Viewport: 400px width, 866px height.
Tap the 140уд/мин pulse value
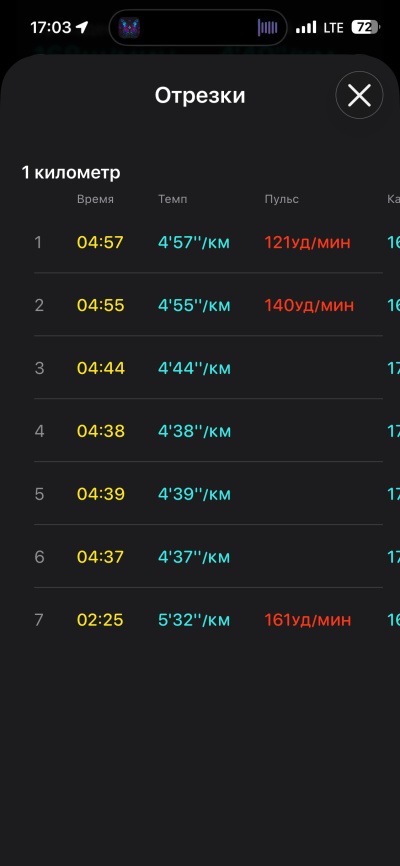[x=308, y=305]
